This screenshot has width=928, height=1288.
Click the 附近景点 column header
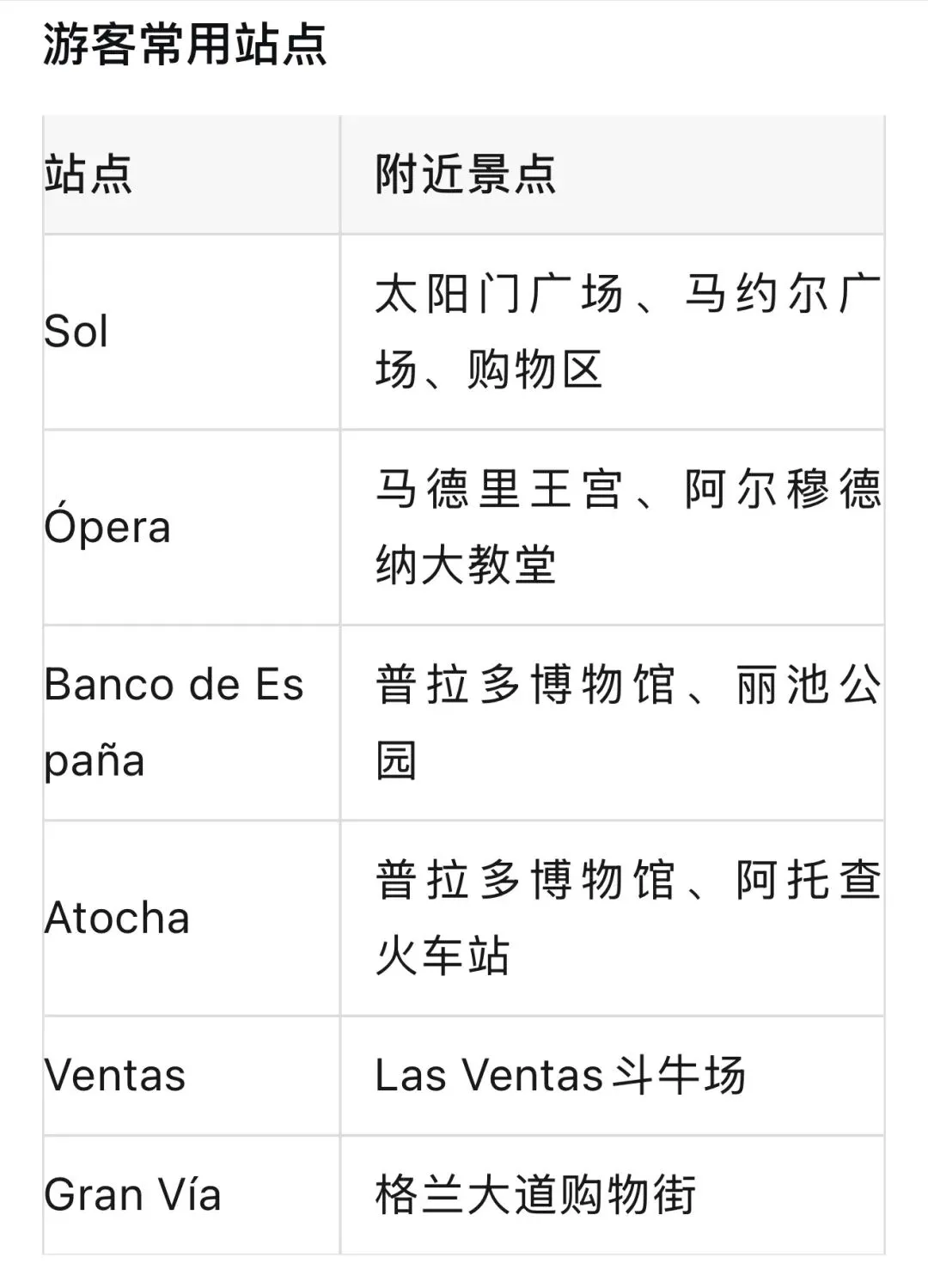point(613,174)
